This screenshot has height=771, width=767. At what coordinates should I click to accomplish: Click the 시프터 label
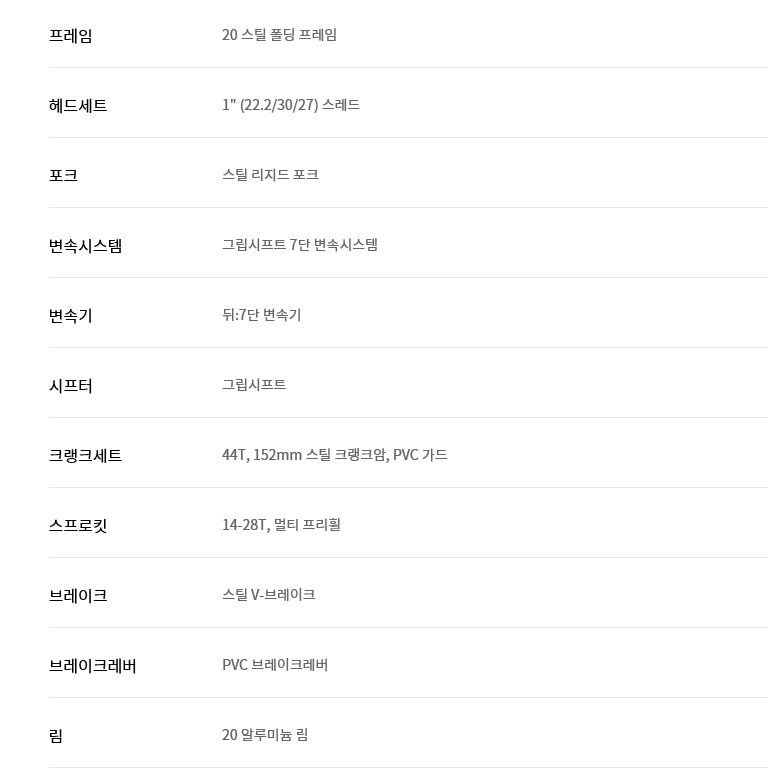pyautogui.click(x=71, y=386)
